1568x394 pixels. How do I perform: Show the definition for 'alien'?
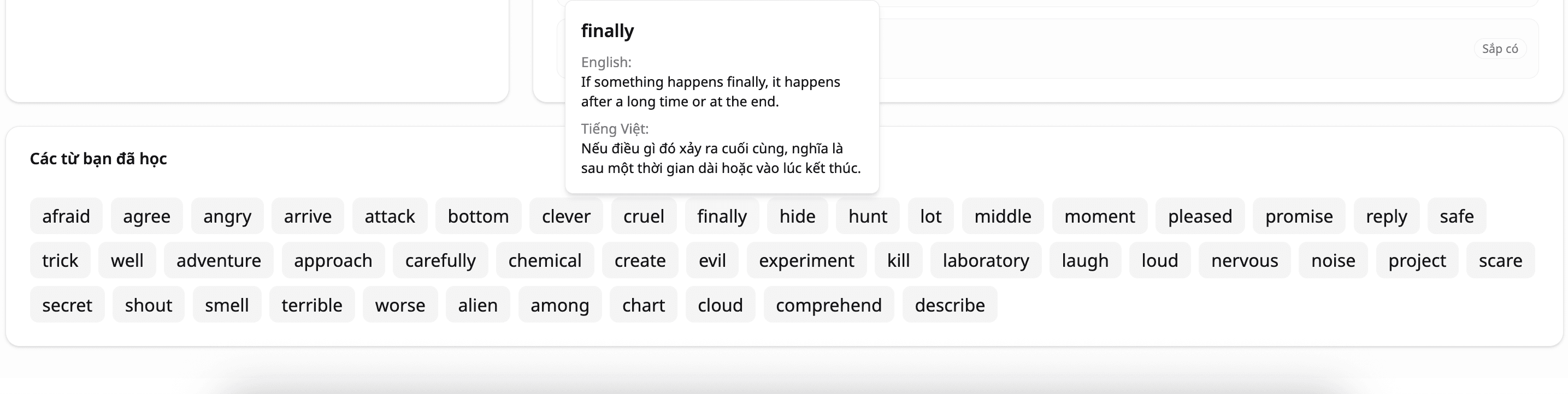pos(477,305)
